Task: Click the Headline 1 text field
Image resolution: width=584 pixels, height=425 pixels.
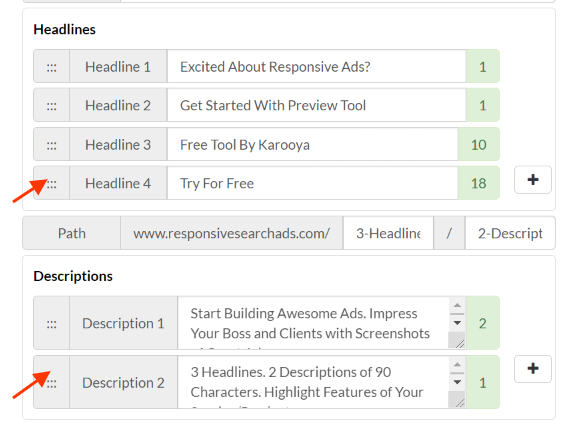Action: (x=317, y=67)
